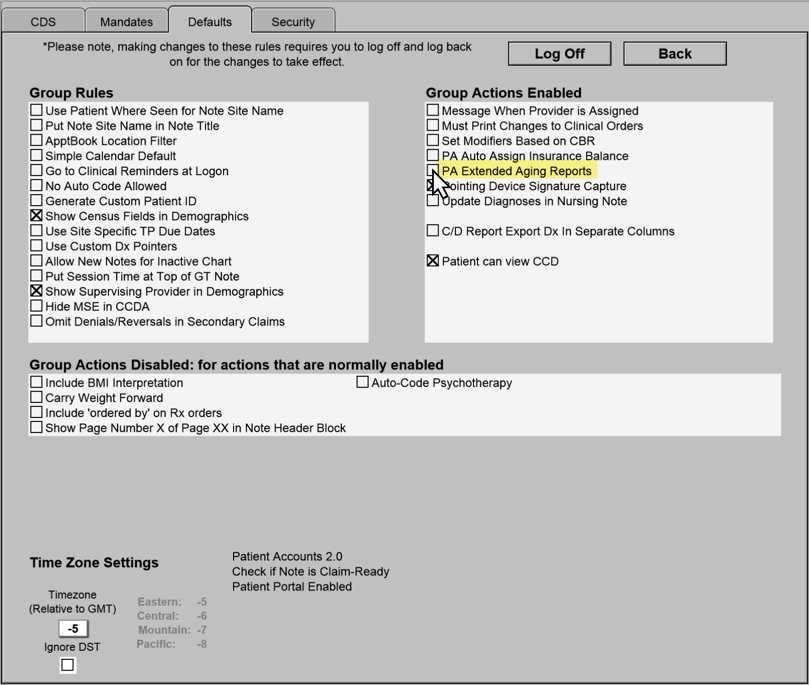Check Auto-Code Psychotherapy option
809x685 pixels.
click(363, 383)
